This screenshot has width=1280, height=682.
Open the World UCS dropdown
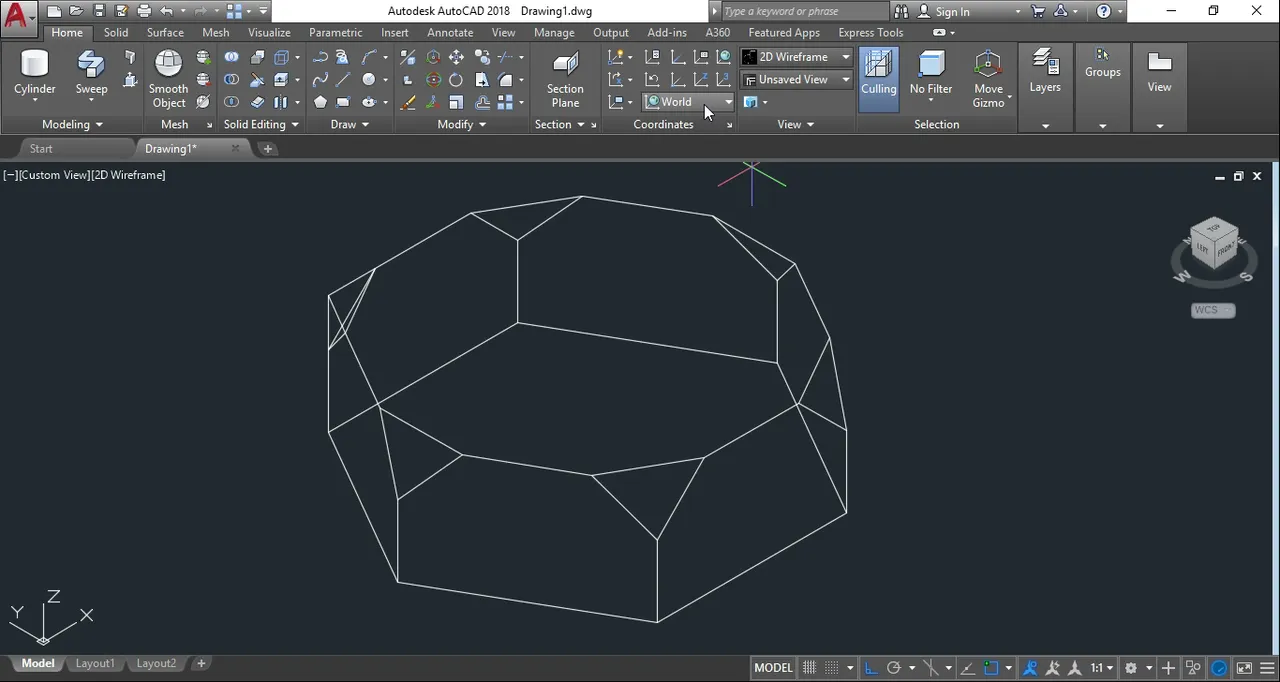(x=689, y=102)
